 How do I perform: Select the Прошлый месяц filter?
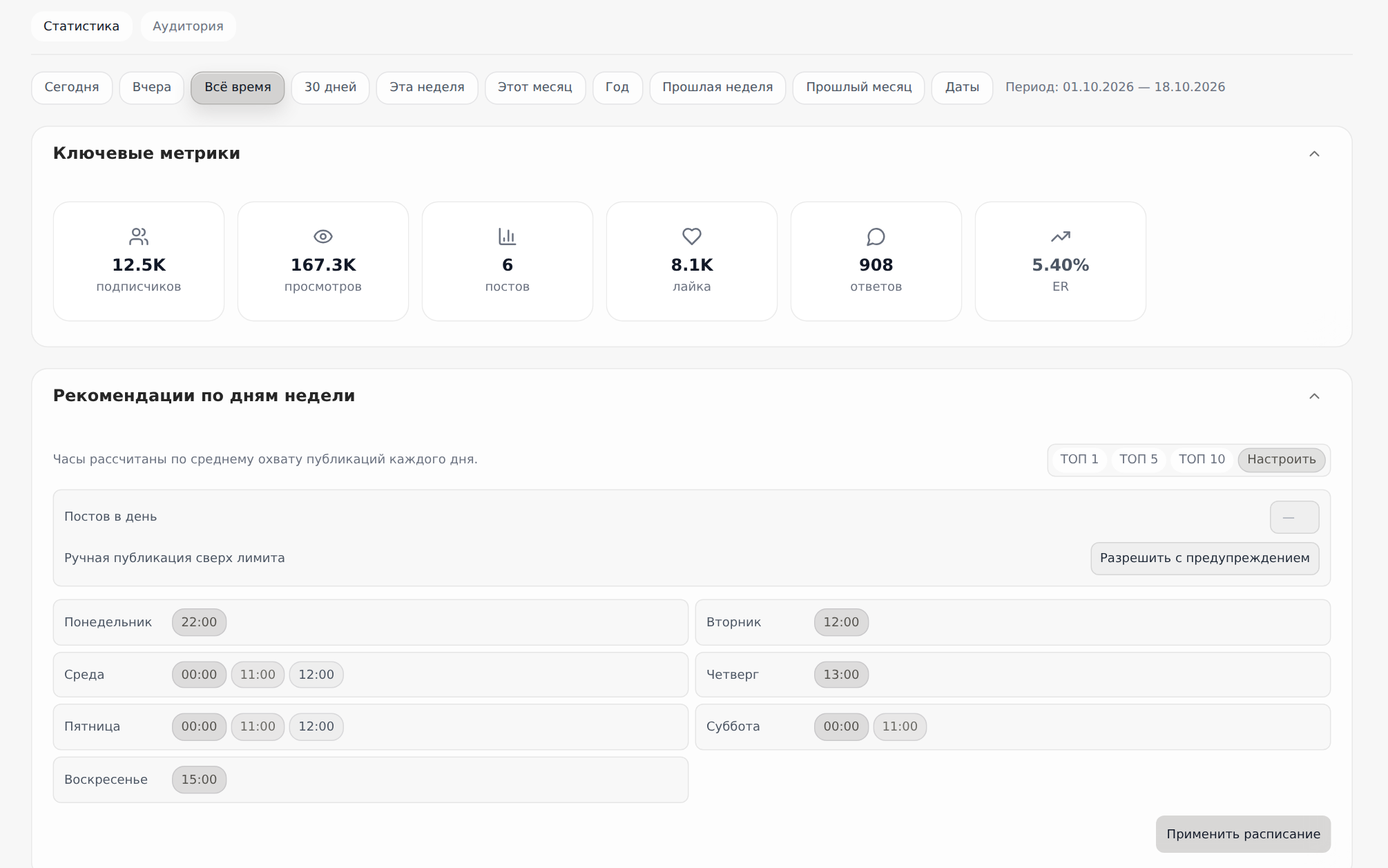(859, 88)
